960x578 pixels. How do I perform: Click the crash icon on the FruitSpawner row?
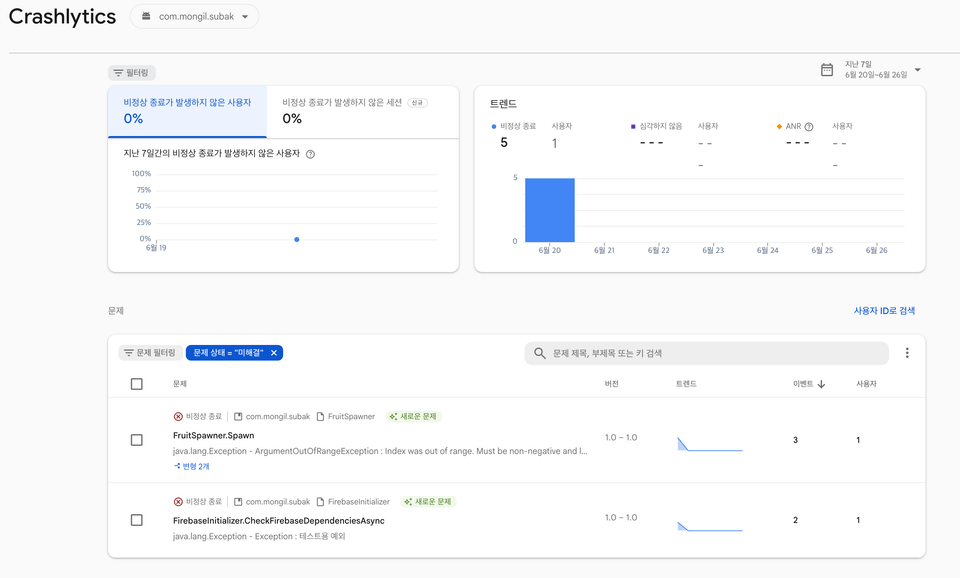(178, 416)
